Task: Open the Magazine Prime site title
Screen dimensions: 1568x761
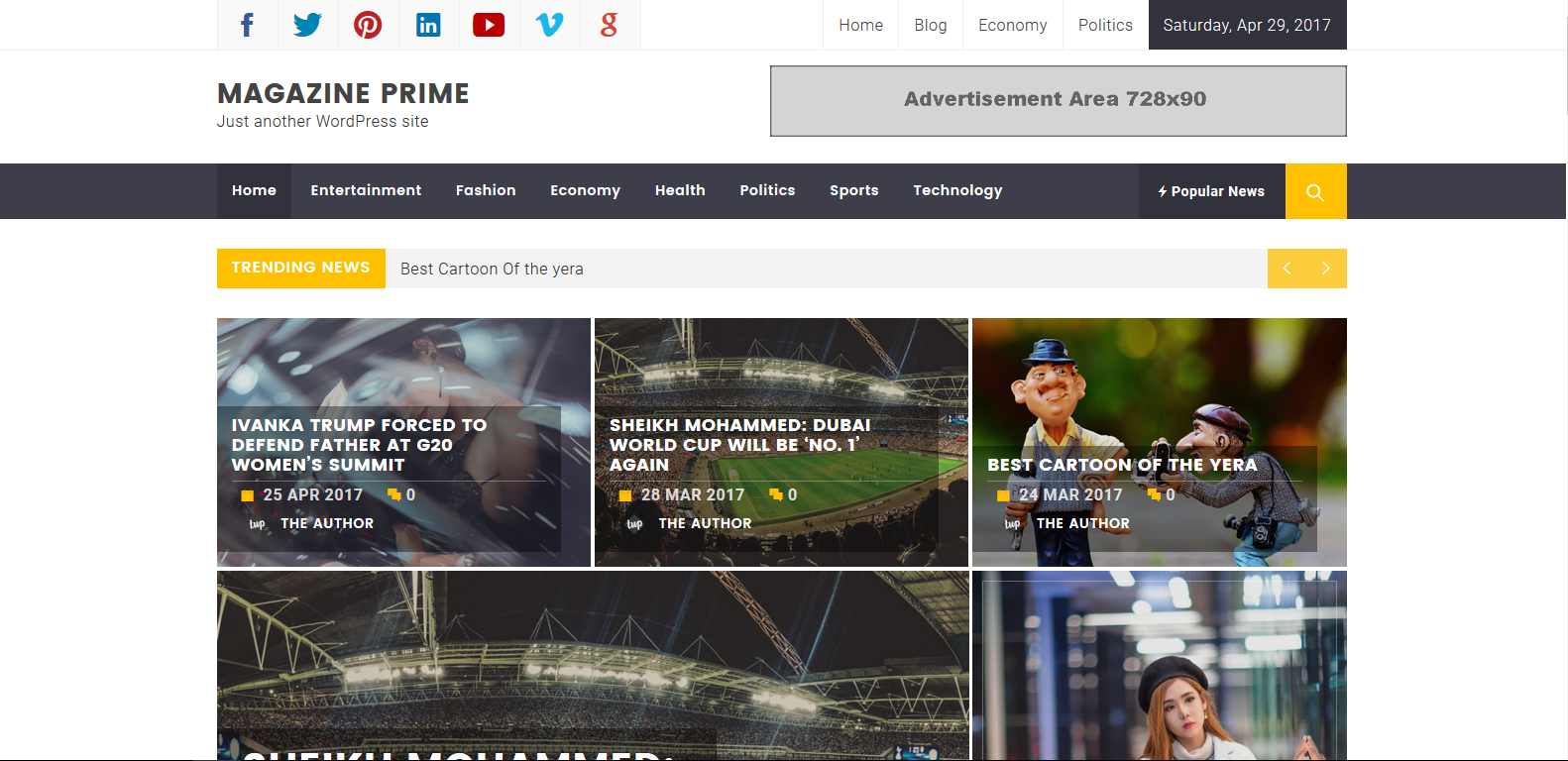Action: (x=343, y=93)
